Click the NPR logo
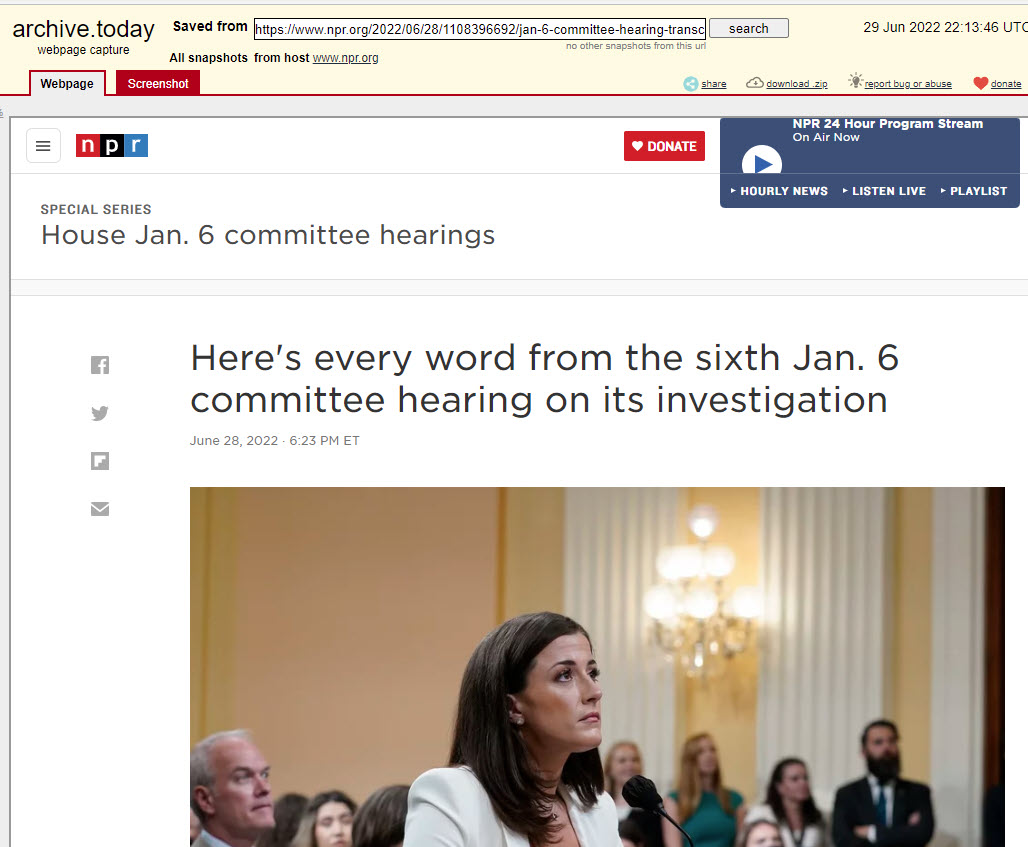This screenshot has height=847, width=1028. coord(112,146)
